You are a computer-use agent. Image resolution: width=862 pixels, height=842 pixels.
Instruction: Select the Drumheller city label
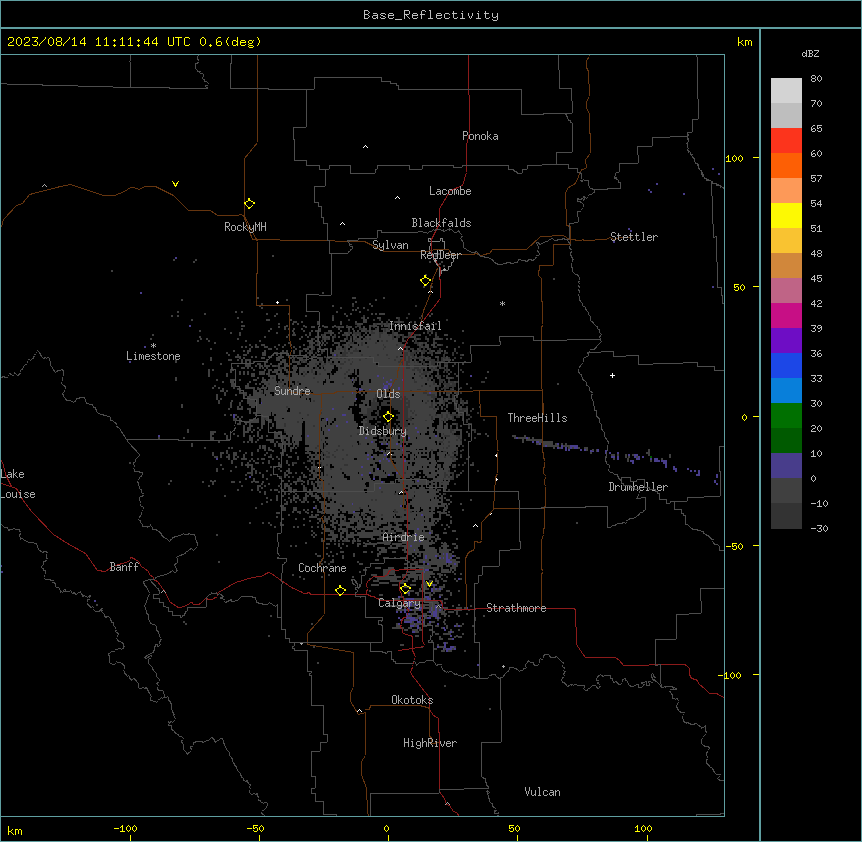(x=638, y=487)
